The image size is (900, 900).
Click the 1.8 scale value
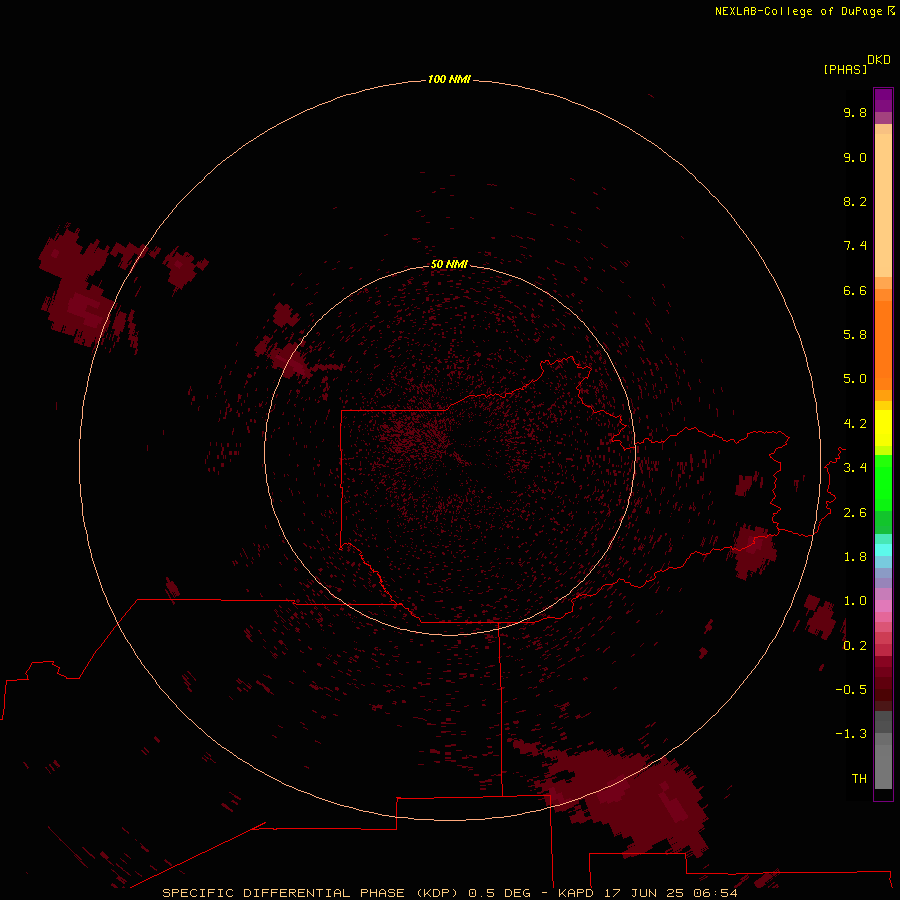855,557
